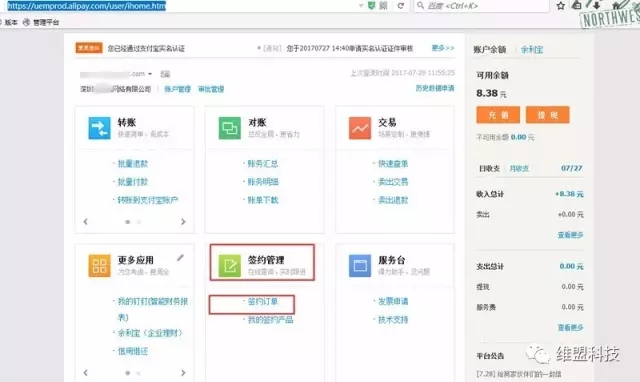The width and height of the screenshot is (640, 382).
Task: Open the 转账到支付宝账户 link
Action: click(148, 200)
